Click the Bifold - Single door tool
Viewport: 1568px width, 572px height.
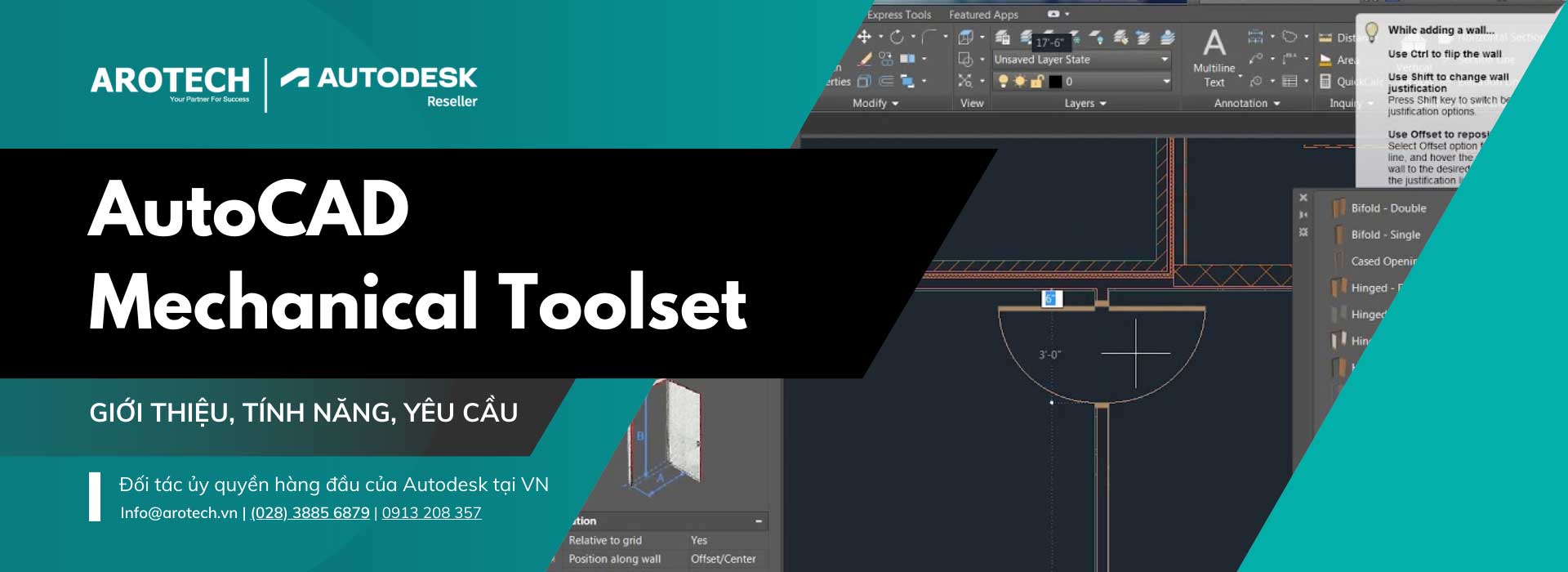[1378, 235]
